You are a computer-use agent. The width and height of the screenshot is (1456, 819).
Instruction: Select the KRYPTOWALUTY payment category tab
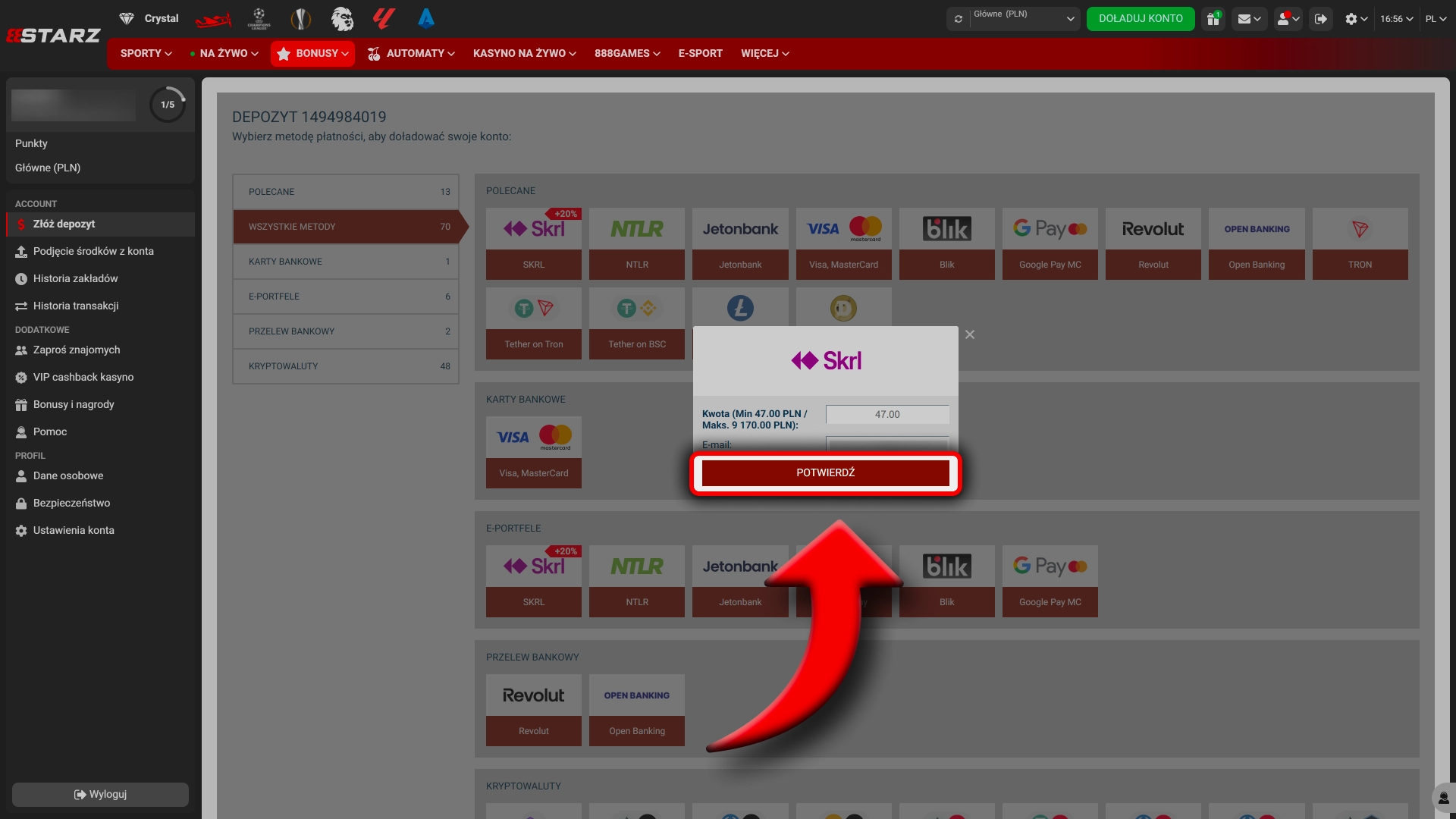[x=346, y=366]
